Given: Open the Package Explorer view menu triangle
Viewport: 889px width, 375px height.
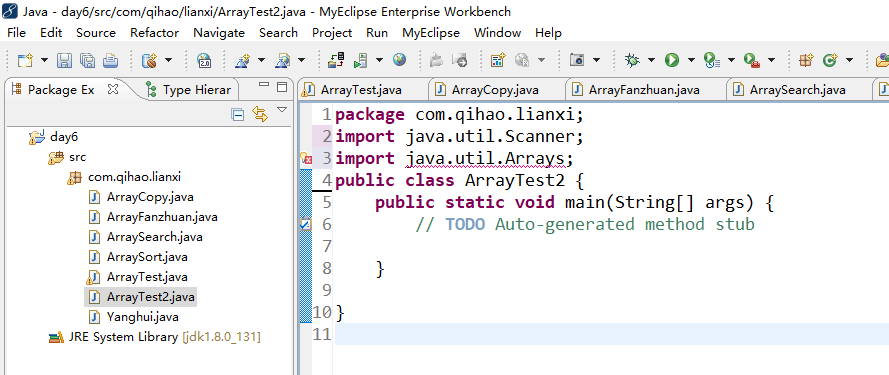Looking at the screenshot, I should (282, 109).
